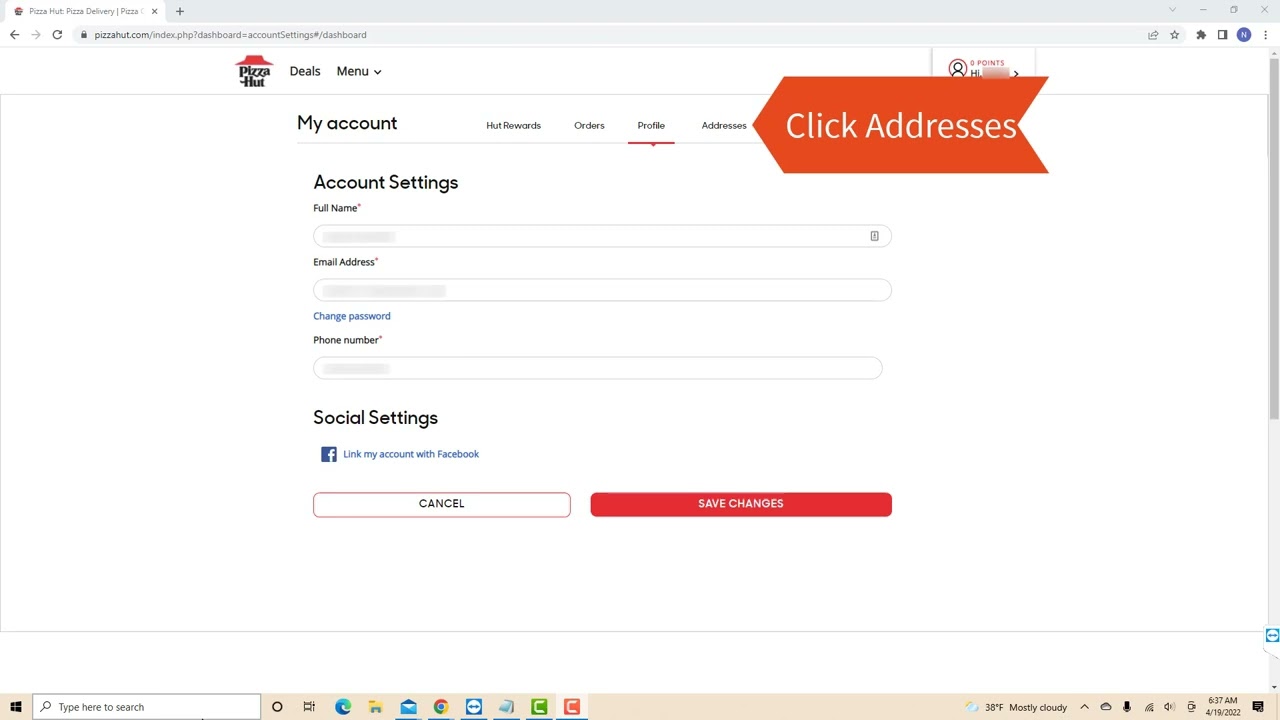Screen dimensions: 1280x720
Task: Switch to the Orders tab
Action: pos(589,125)
